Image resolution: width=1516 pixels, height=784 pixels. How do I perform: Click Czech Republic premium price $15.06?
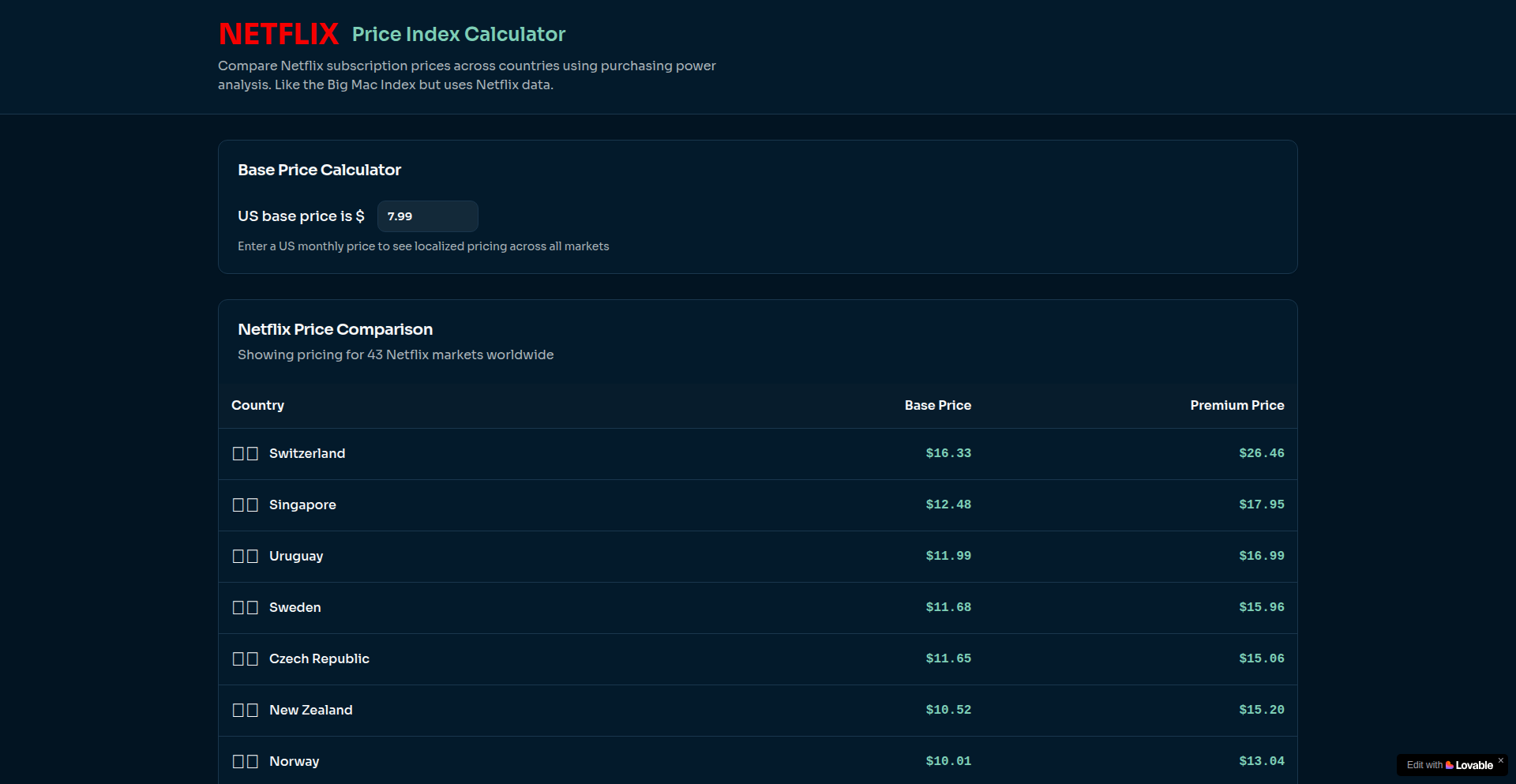tap(1262, 658)
